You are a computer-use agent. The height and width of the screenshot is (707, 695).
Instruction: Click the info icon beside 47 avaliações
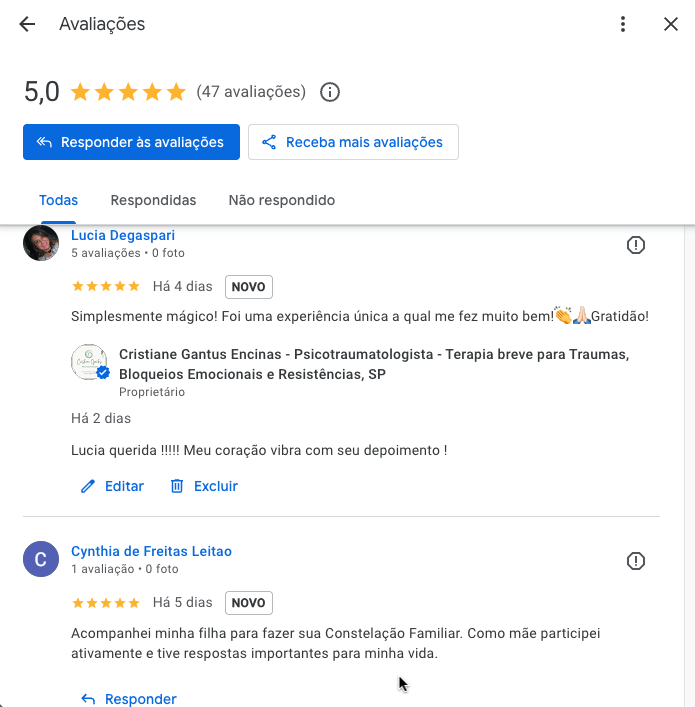[330, 92]
